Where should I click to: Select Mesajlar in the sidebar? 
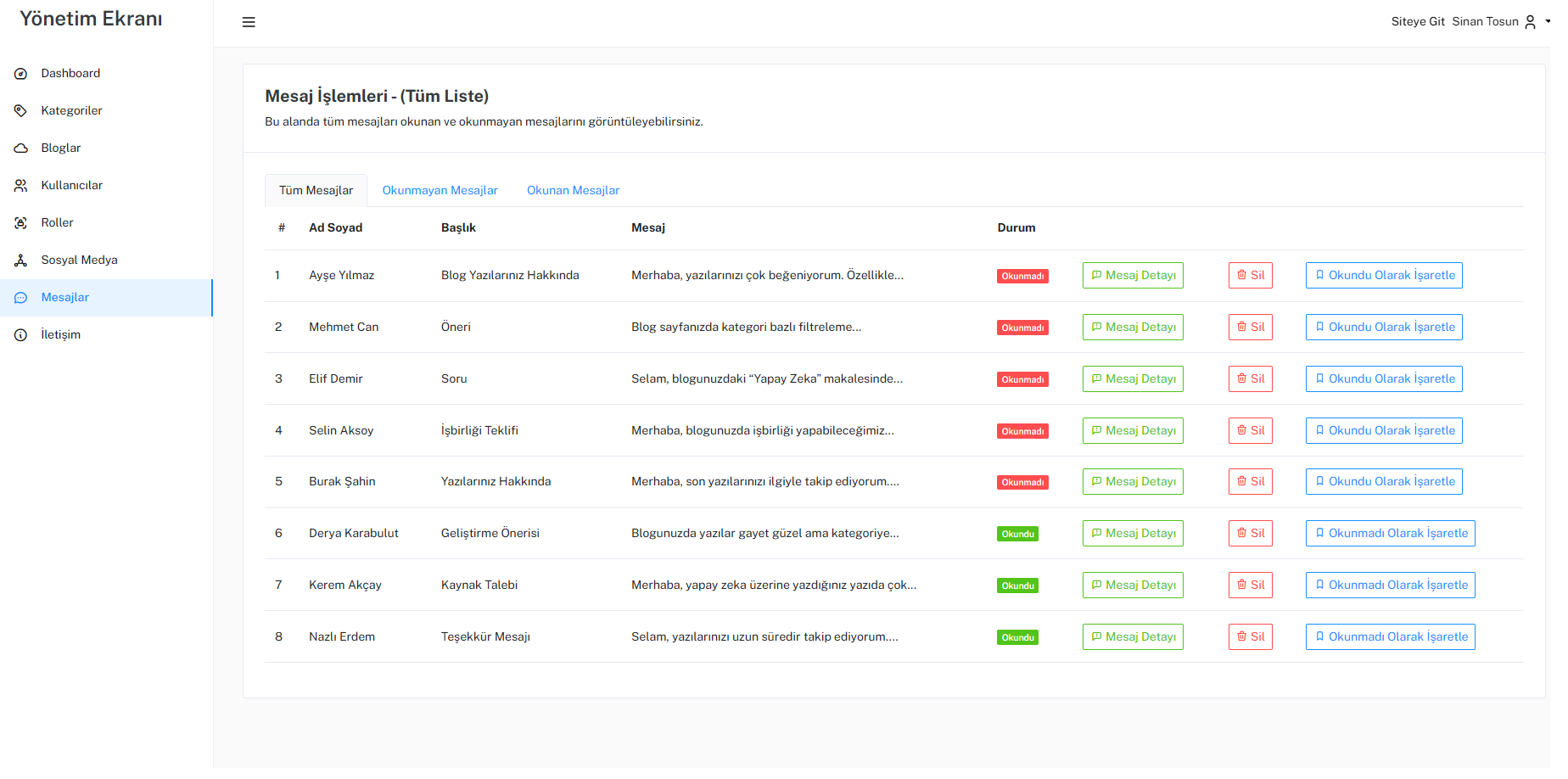(65, 298)
